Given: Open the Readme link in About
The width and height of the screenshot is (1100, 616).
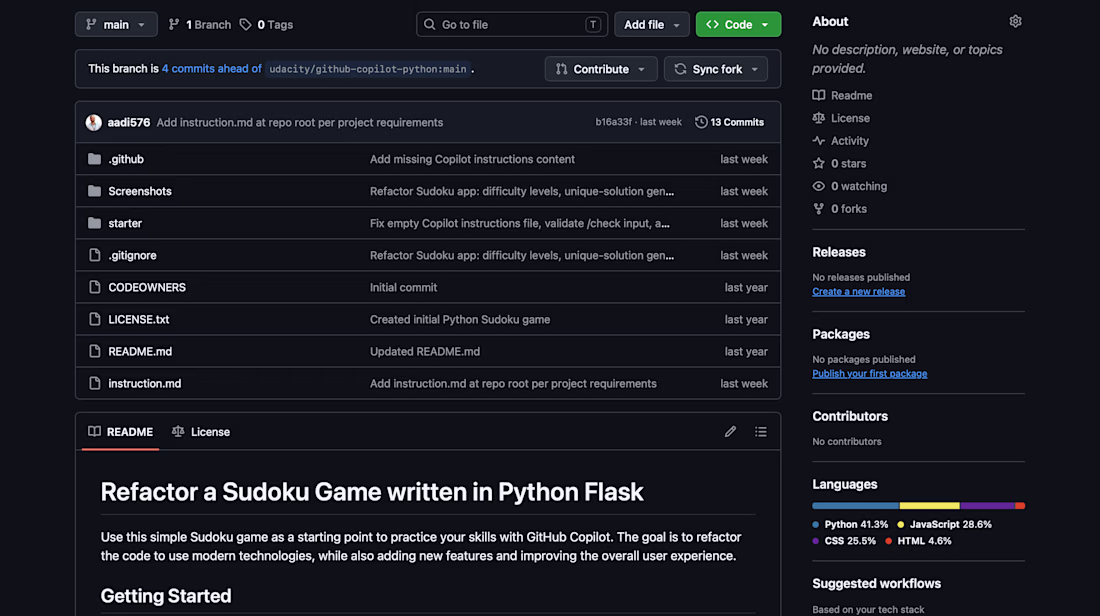Looking at the screenshot, I should coord(843,95).
